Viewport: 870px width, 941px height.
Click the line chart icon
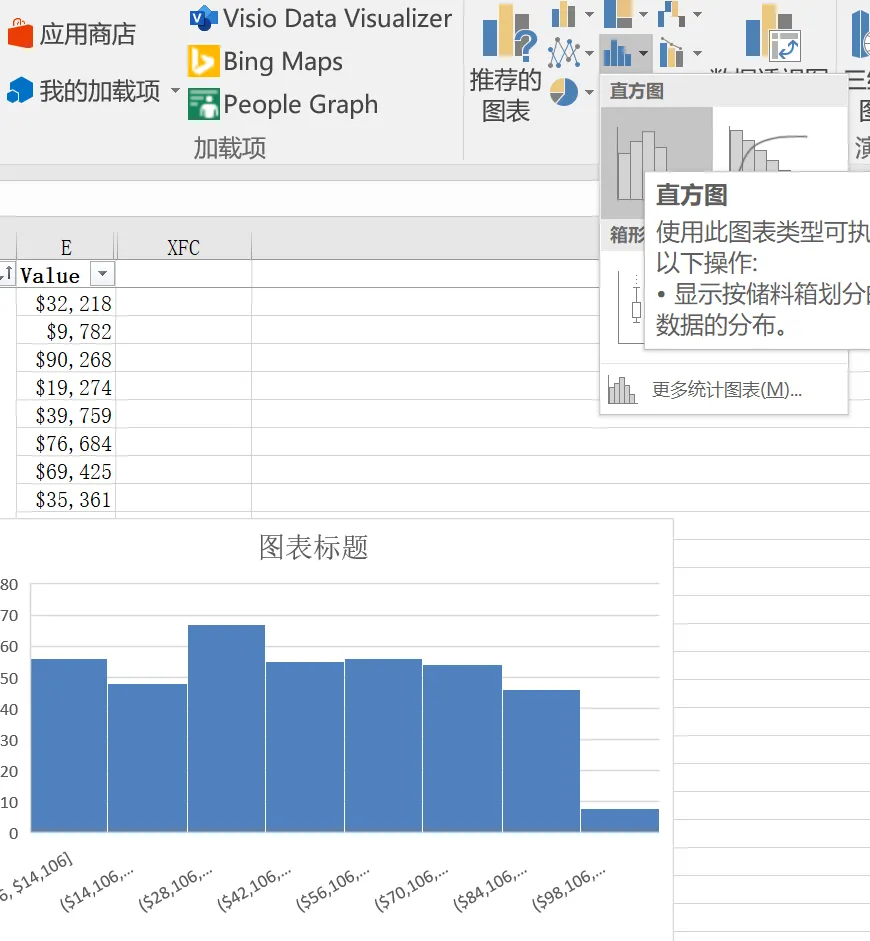pos(563,53)
